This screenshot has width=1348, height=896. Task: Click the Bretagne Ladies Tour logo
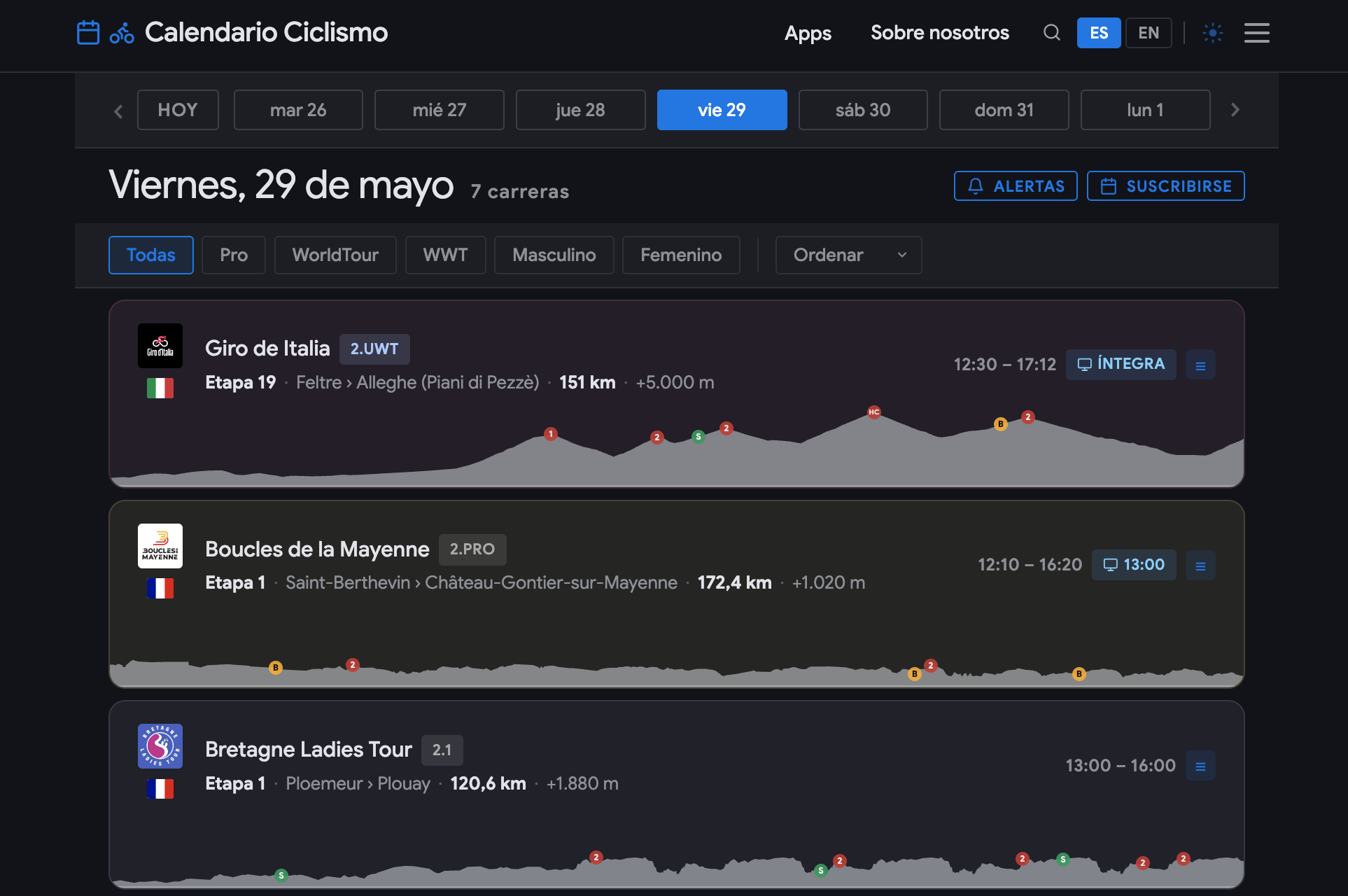tap(160, 746)
